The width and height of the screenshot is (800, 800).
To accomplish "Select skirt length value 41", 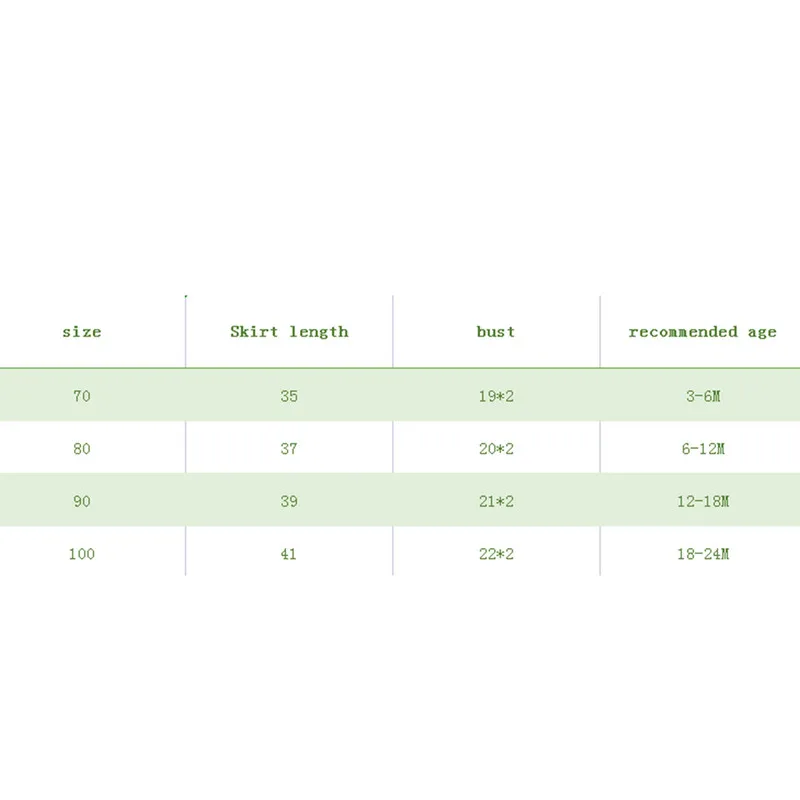I will click(x=289, y=553).
